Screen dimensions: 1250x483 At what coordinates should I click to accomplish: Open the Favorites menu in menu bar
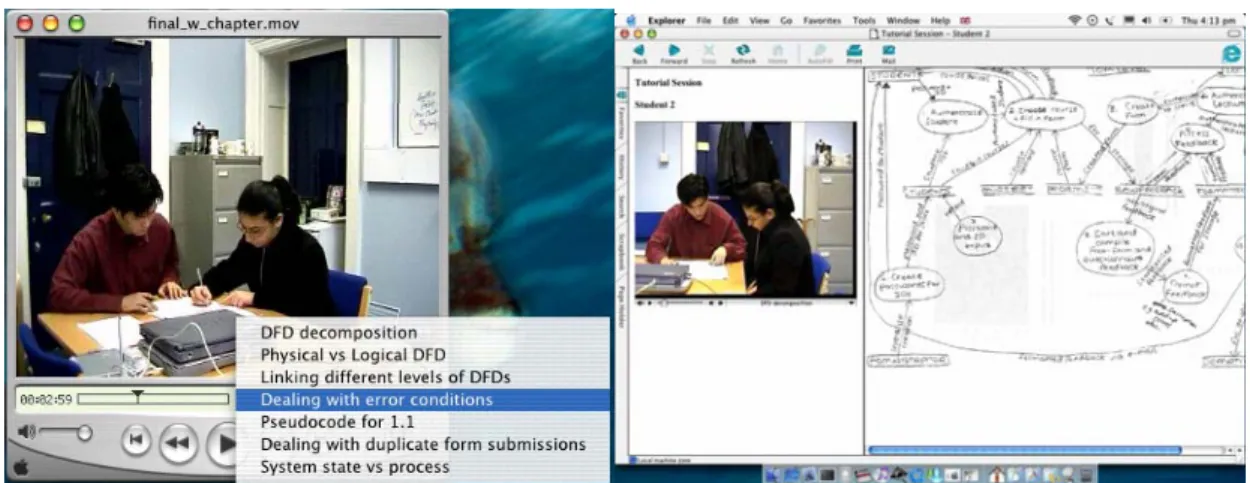point(822,20)
